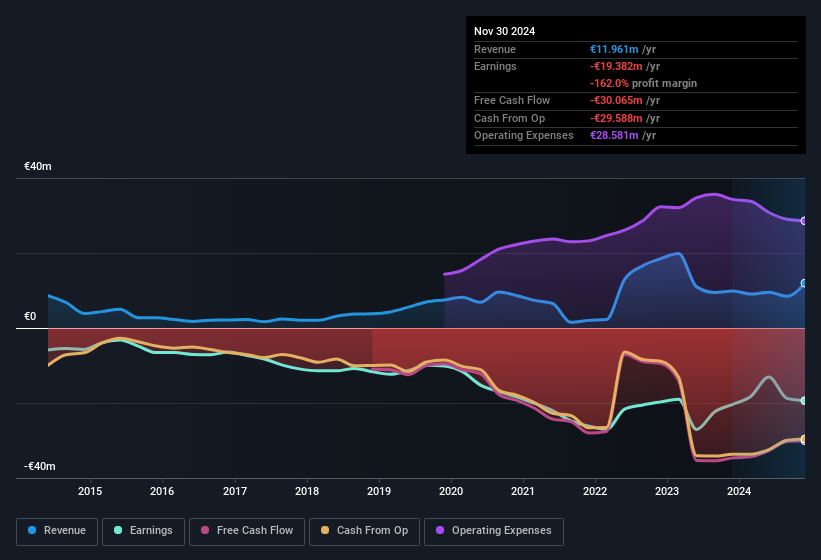Click the teal Earnings legend dot
Image resolution: width=821 pixels, height=560 pixels.
119,531
